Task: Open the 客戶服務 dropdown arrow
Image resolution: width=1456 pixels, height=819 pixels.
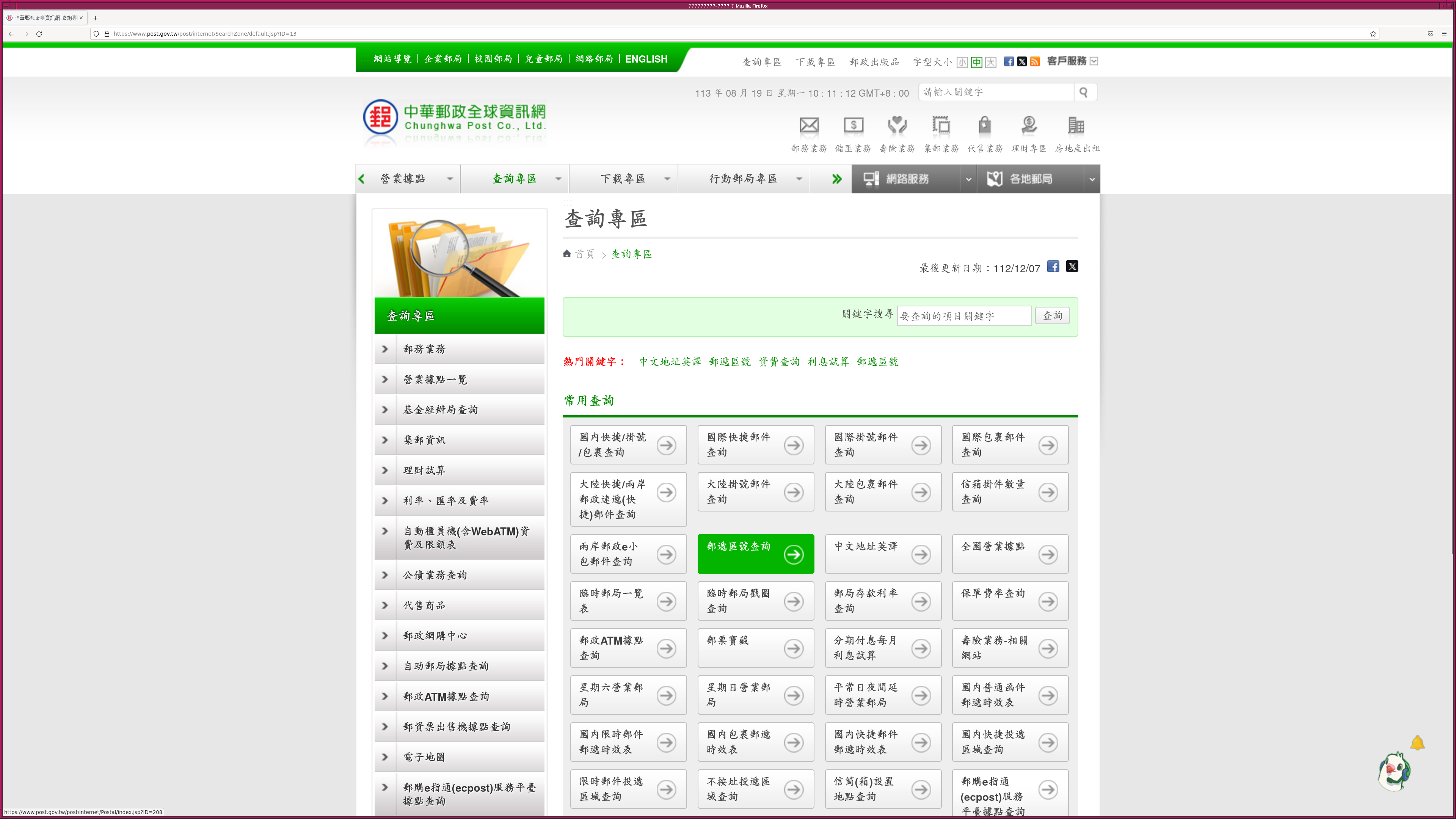Action: [1094, 61]
